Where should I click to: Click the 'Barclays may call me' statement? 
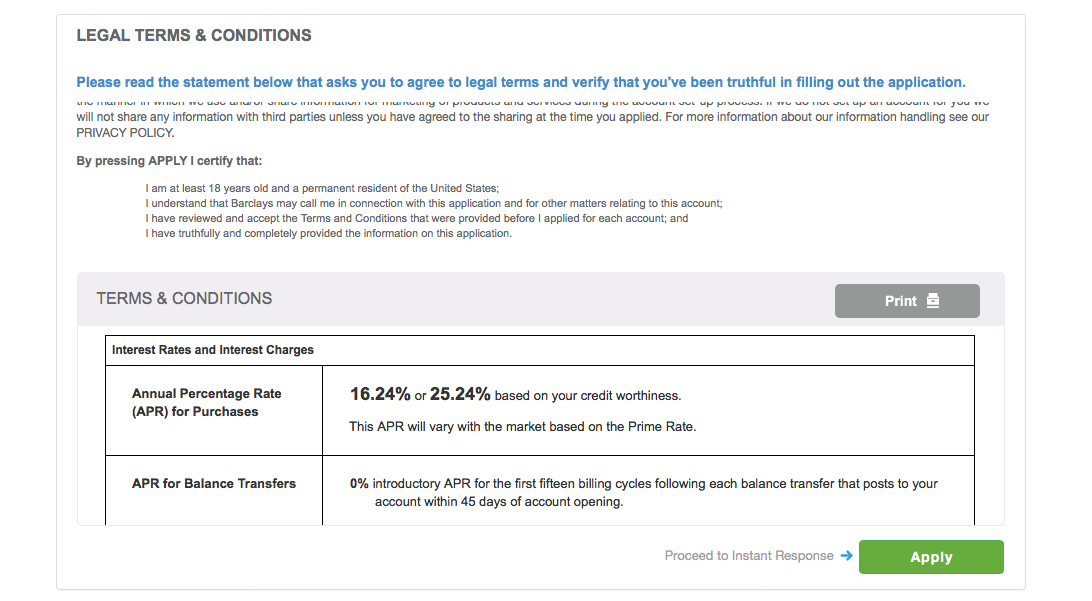click(x=433, y=203)
